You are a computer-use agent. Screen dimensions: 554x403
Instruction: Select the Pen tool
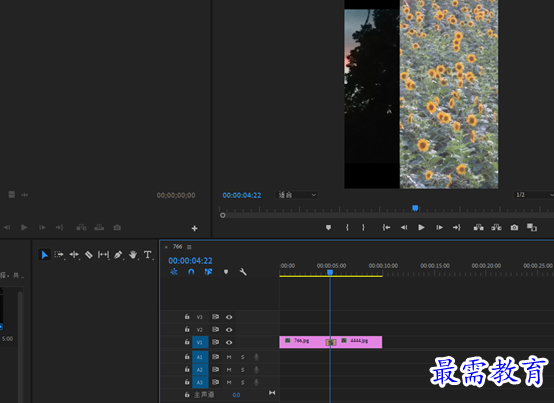coord(118,255)
